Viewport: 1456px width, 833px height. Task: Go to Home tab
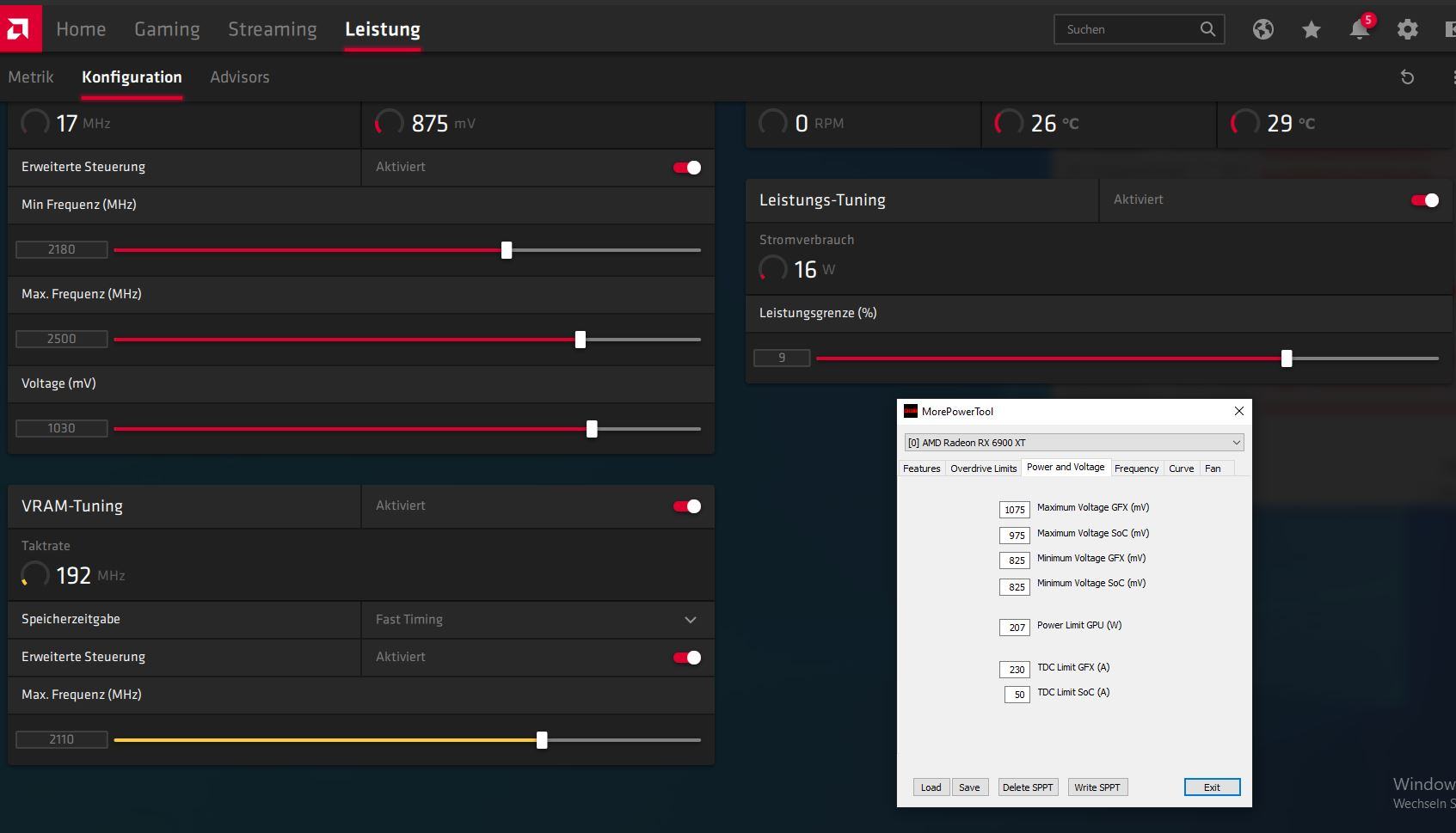pyautogui.click(x=81, y=29)
